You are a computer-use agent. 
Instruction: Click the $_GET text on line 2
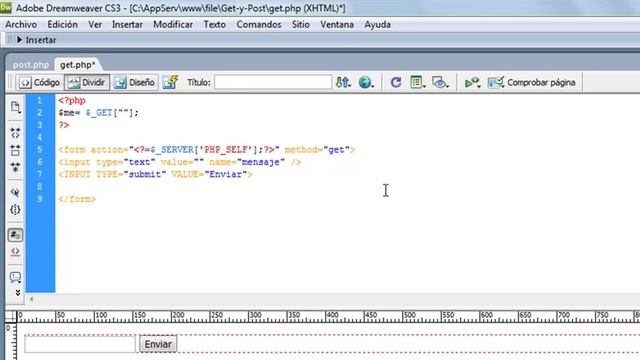point(99,113)
